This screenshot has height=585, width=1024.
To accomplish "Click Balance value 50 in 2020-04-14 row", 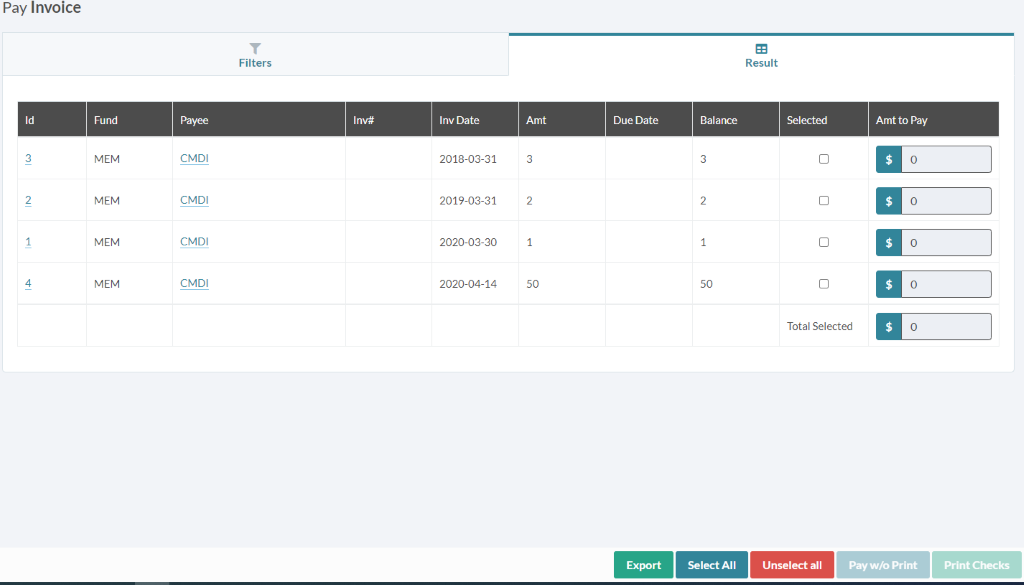I will tap(706, 284).
